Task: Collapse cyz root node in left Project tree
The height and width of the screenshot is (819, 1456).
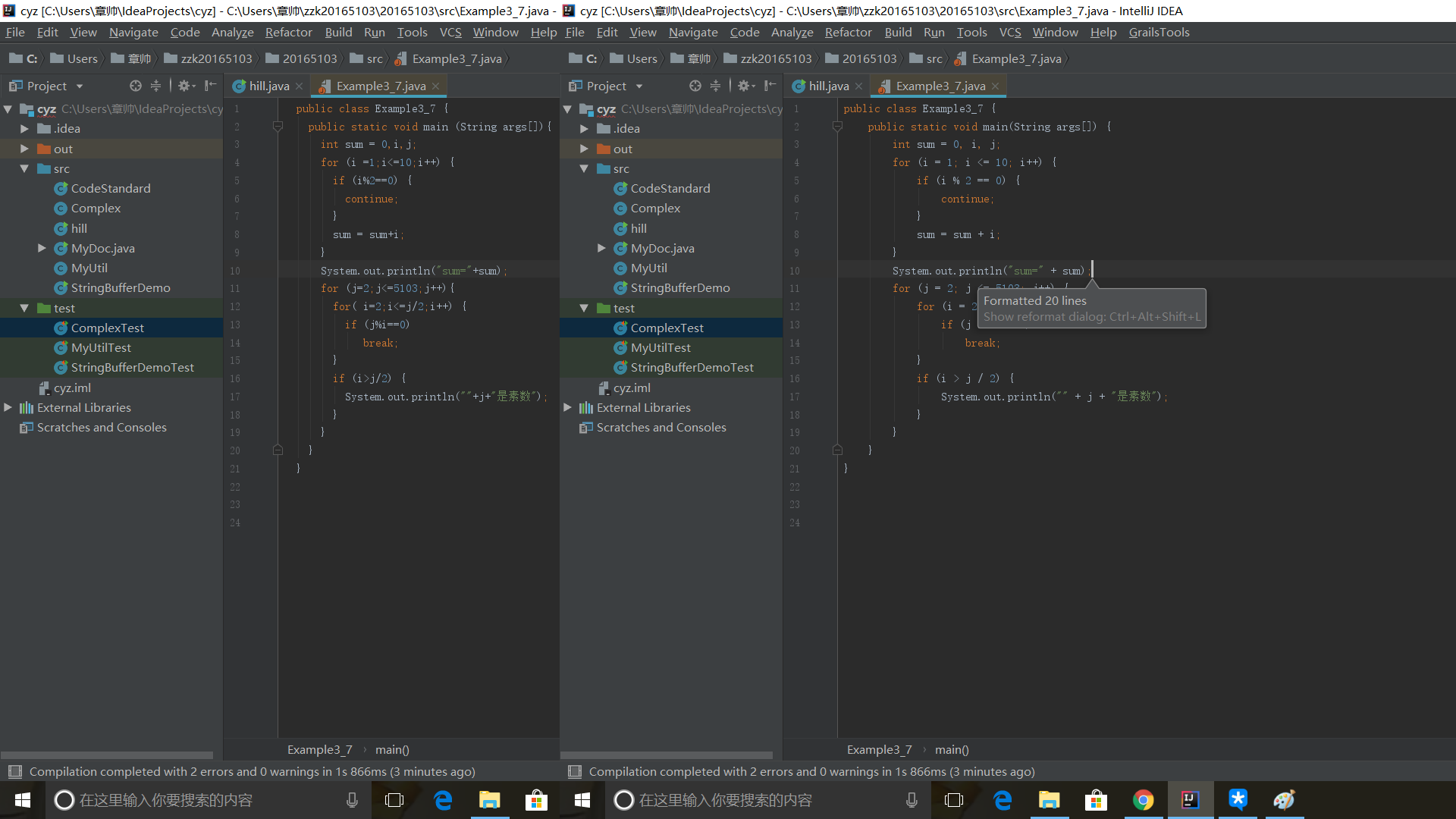Action: pyautogui.click(x=8, y=109)
